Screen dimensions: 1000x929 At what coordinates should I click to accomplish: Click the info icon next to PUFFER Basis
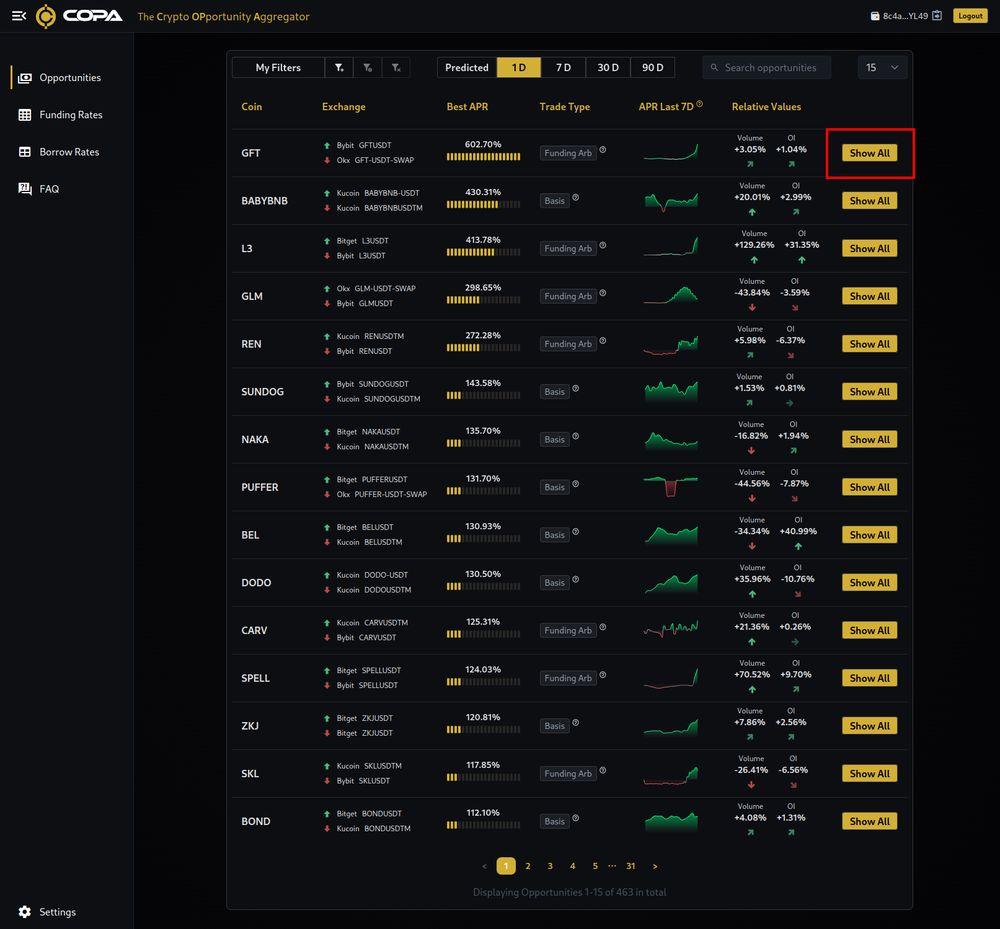[x=575, y=484]
